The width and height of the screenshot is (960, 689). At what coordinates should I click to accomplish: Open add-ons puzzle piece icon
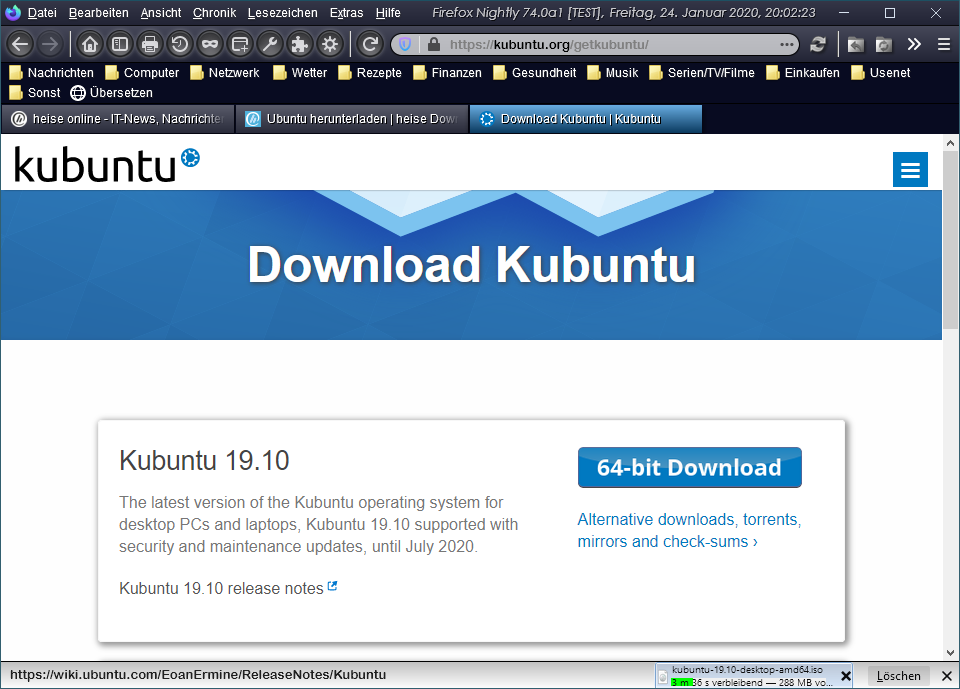coord(300,44)
